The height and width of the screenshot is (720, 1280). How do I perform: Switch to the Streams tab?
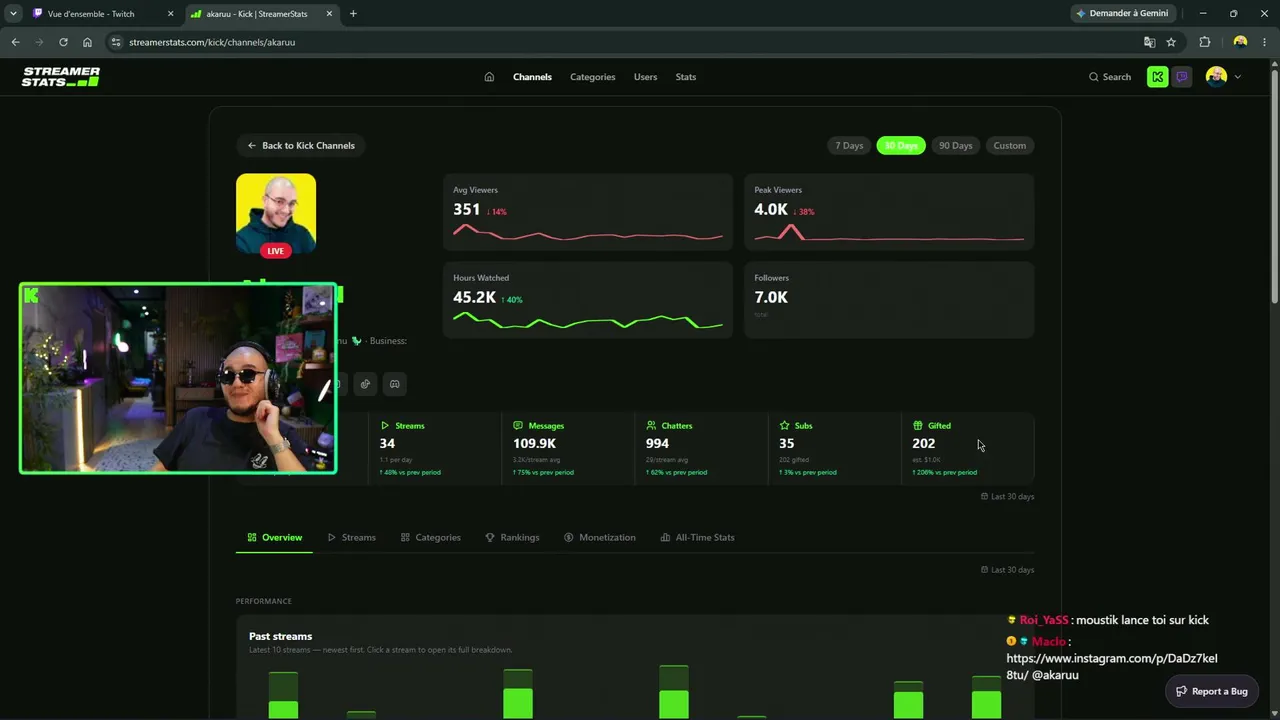coord(352,538)
